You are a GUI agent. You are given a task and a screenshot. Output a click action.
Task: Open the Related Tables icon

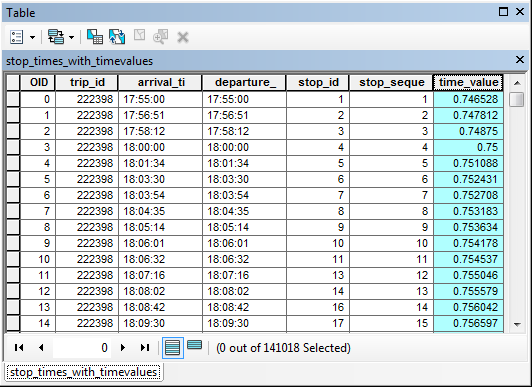pyautogui.click(x=56, y=37)
